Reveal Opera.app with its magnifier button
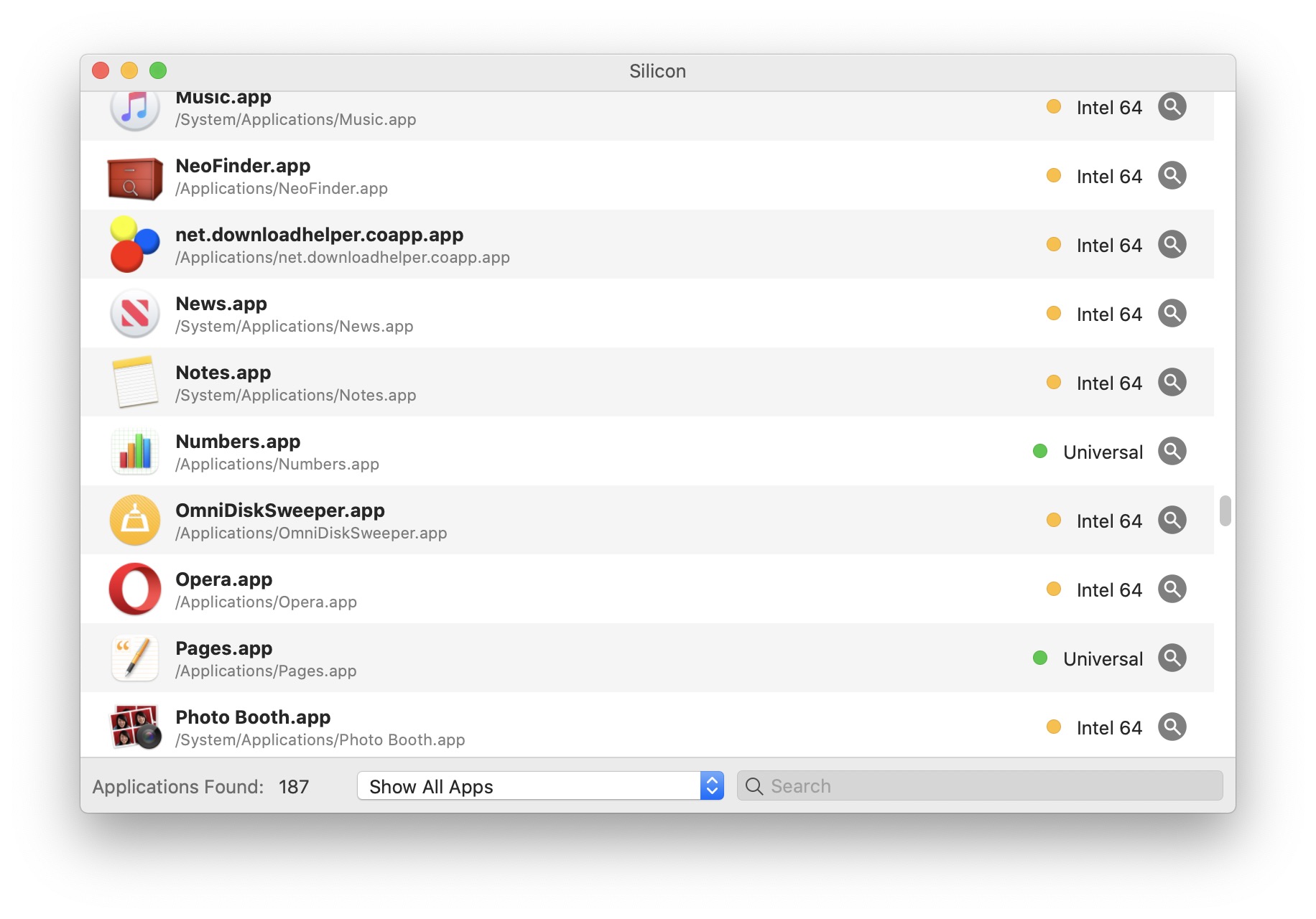This screenshot has width=1316, height=919. coord(1172,589)
